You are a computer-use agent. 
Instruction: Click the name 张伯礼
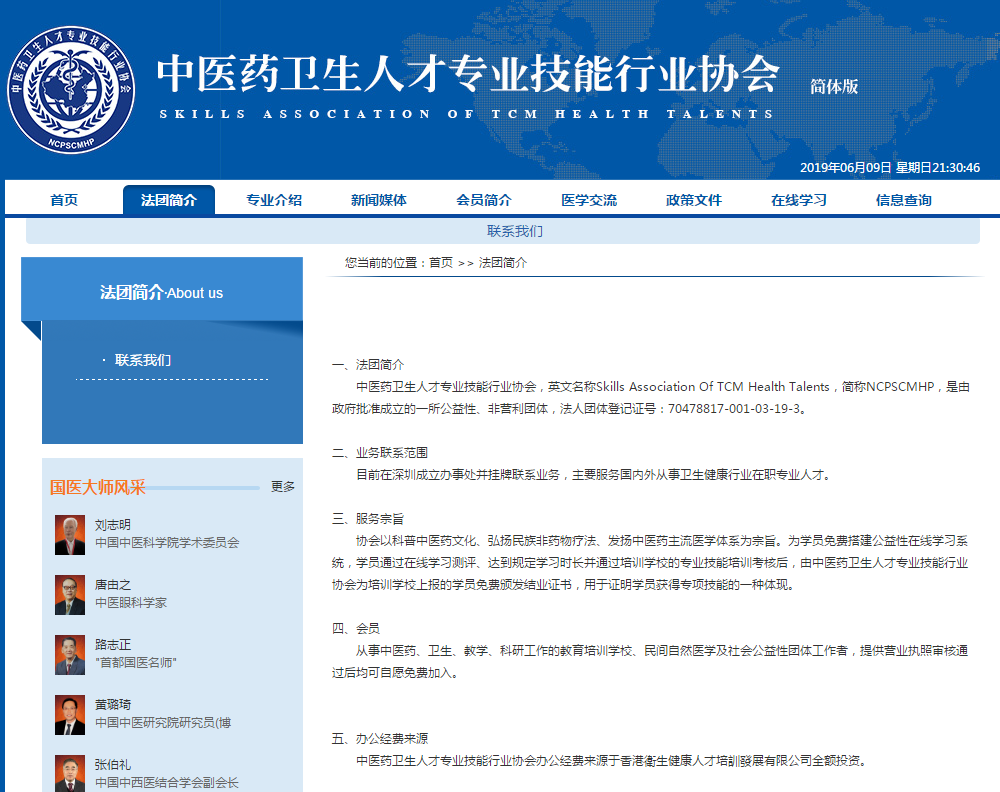pos(113,765)
